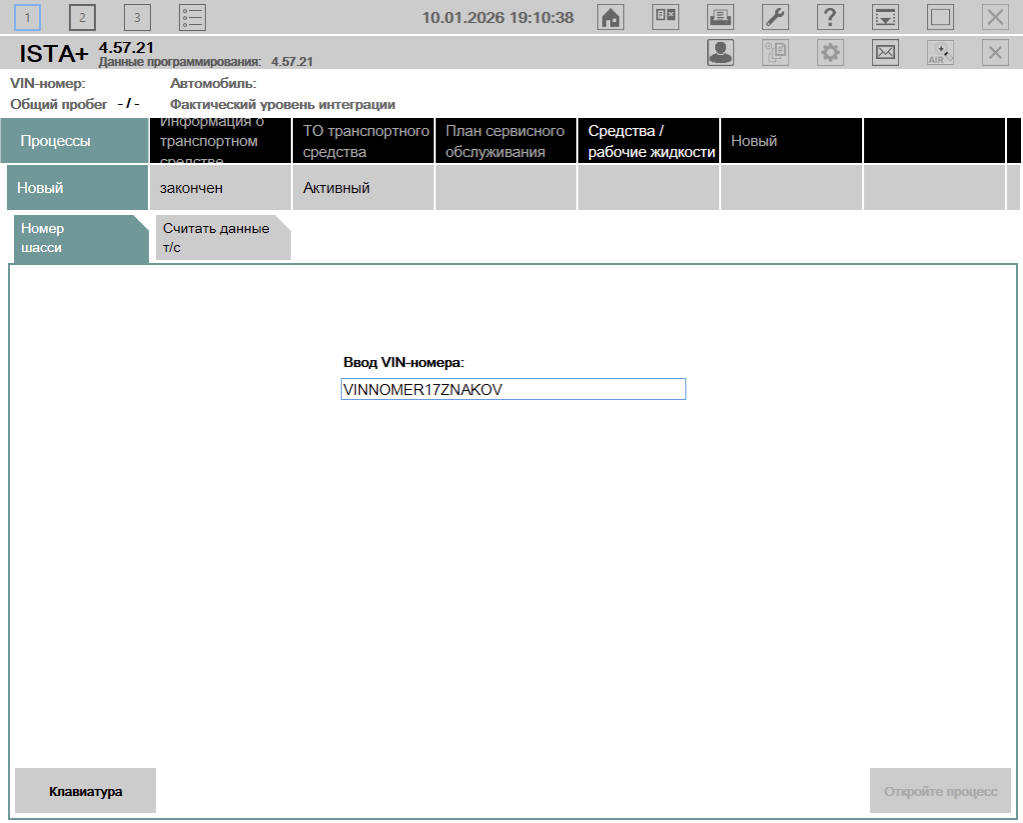
Task: Click the operations list icon
Action: tap(192, 17)
